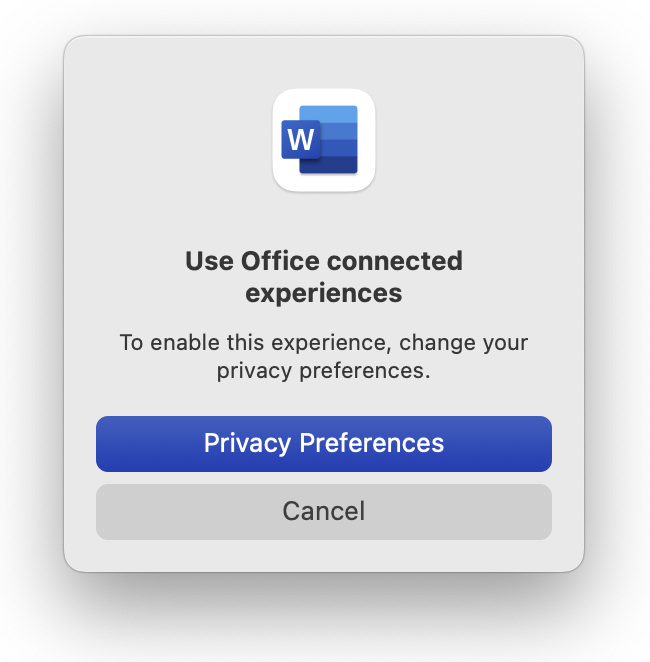
Task: Click the gray Cancel button
Action: tap(324, 512)
